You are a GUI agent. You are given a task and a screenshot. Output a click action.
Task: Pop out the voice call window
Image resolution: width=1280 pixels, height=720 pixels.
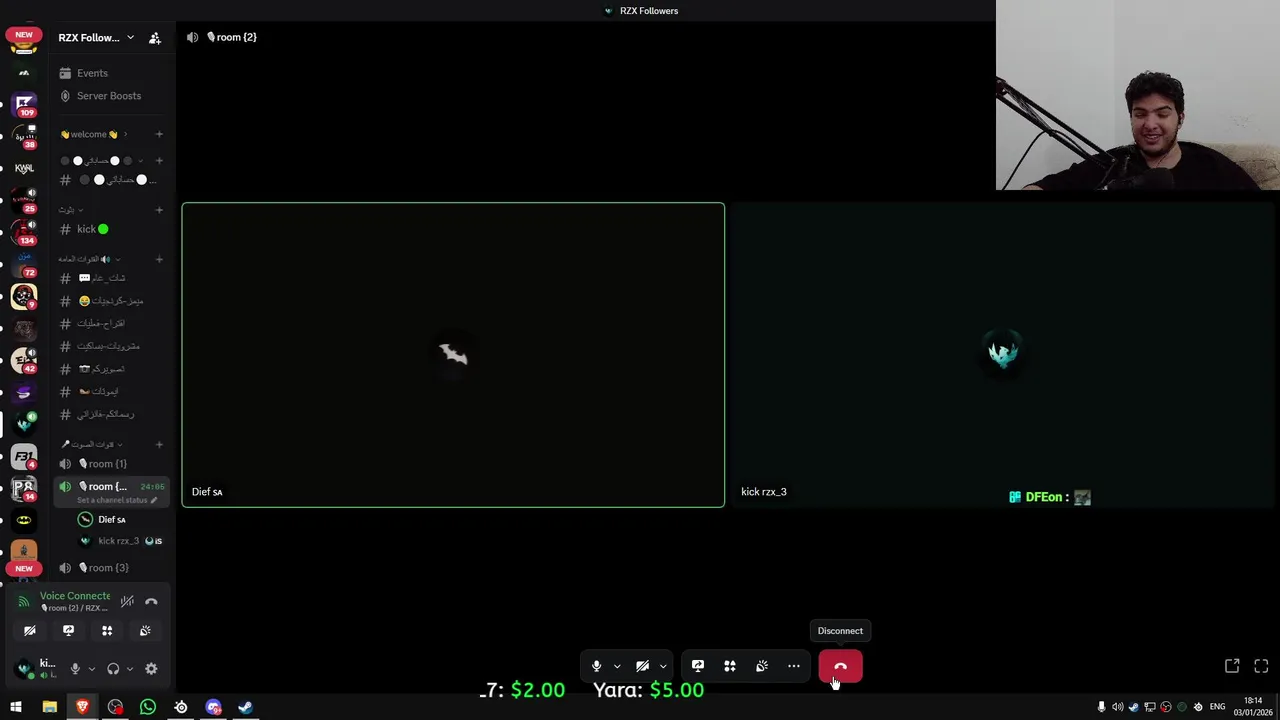[x=1232, y=666]
